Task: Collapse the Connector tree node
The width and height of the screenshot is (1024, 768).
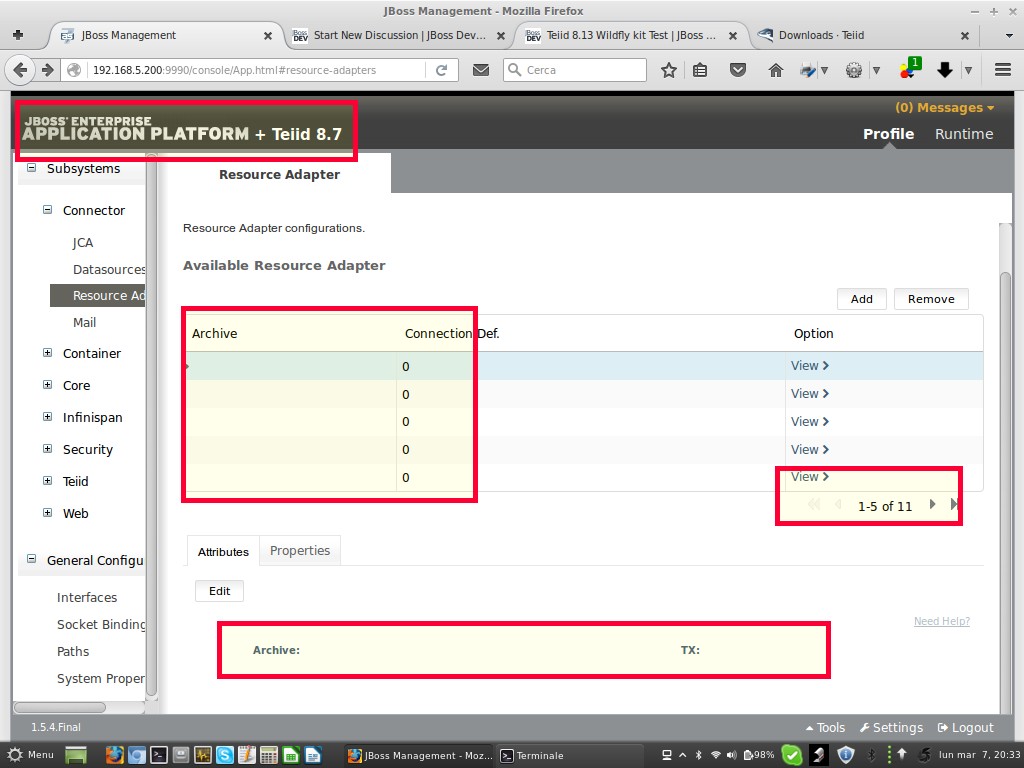Action: pos(47,210)
